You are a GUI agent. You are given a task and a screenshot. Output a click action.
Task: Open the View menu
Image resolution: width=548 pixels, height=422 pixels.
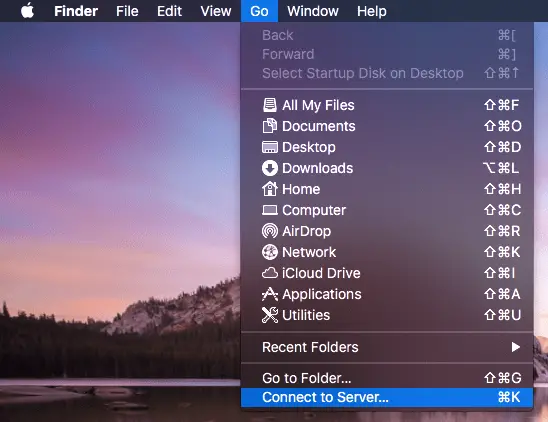pos(216,11)
